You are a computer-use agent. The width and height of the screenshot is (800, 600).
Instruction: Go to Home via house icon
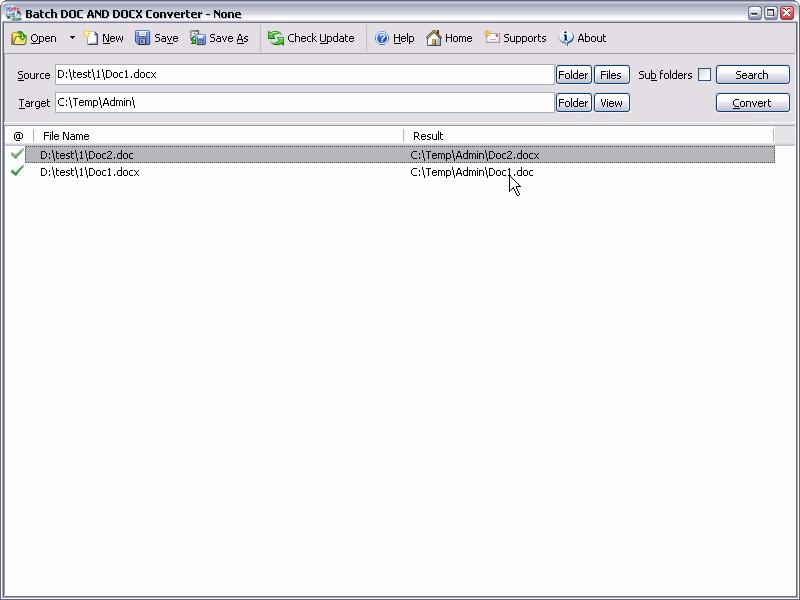433,38
